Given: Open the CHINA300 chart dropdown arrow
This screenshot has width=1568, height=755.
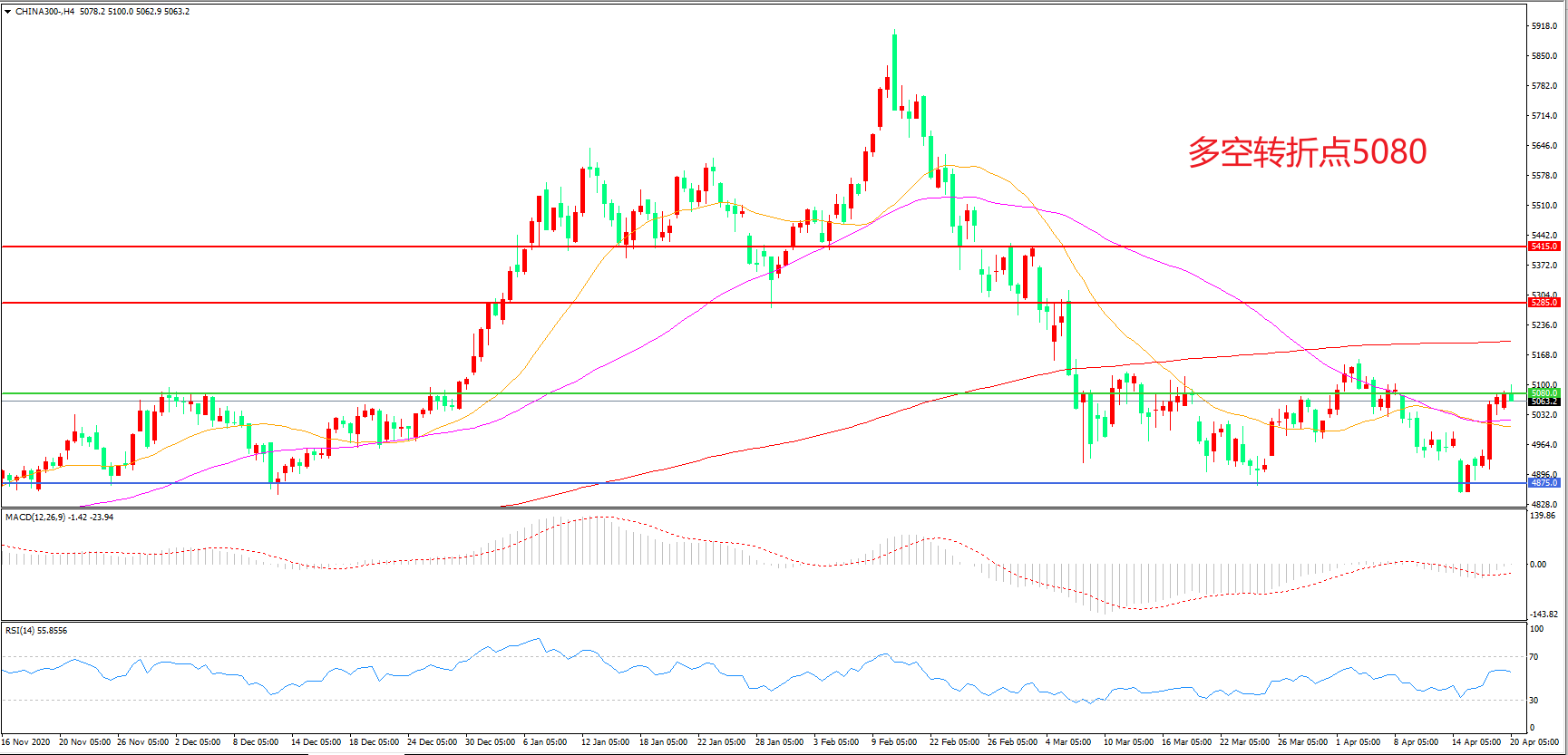Looking at the screenshot, I should tap(8, 12).
